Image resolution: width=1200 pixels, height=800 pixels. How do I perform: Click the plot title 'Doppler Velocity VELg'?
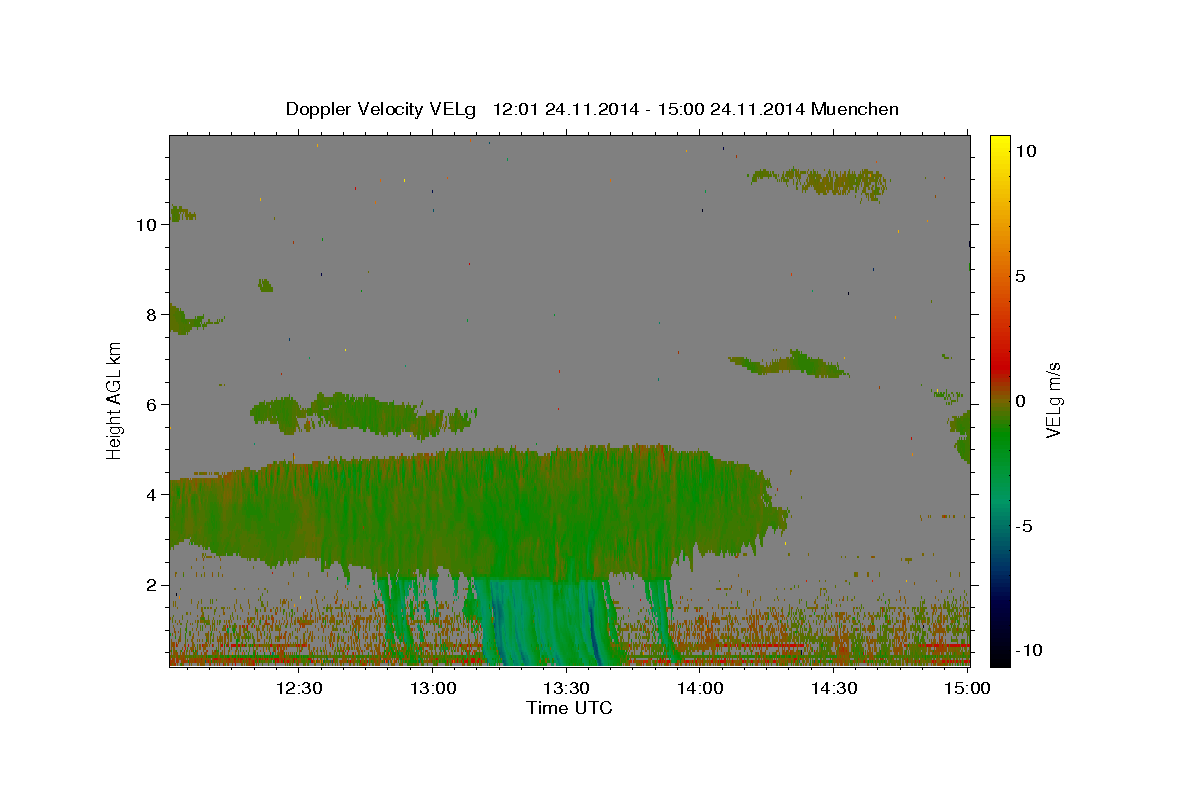click(x=381, y=109)
